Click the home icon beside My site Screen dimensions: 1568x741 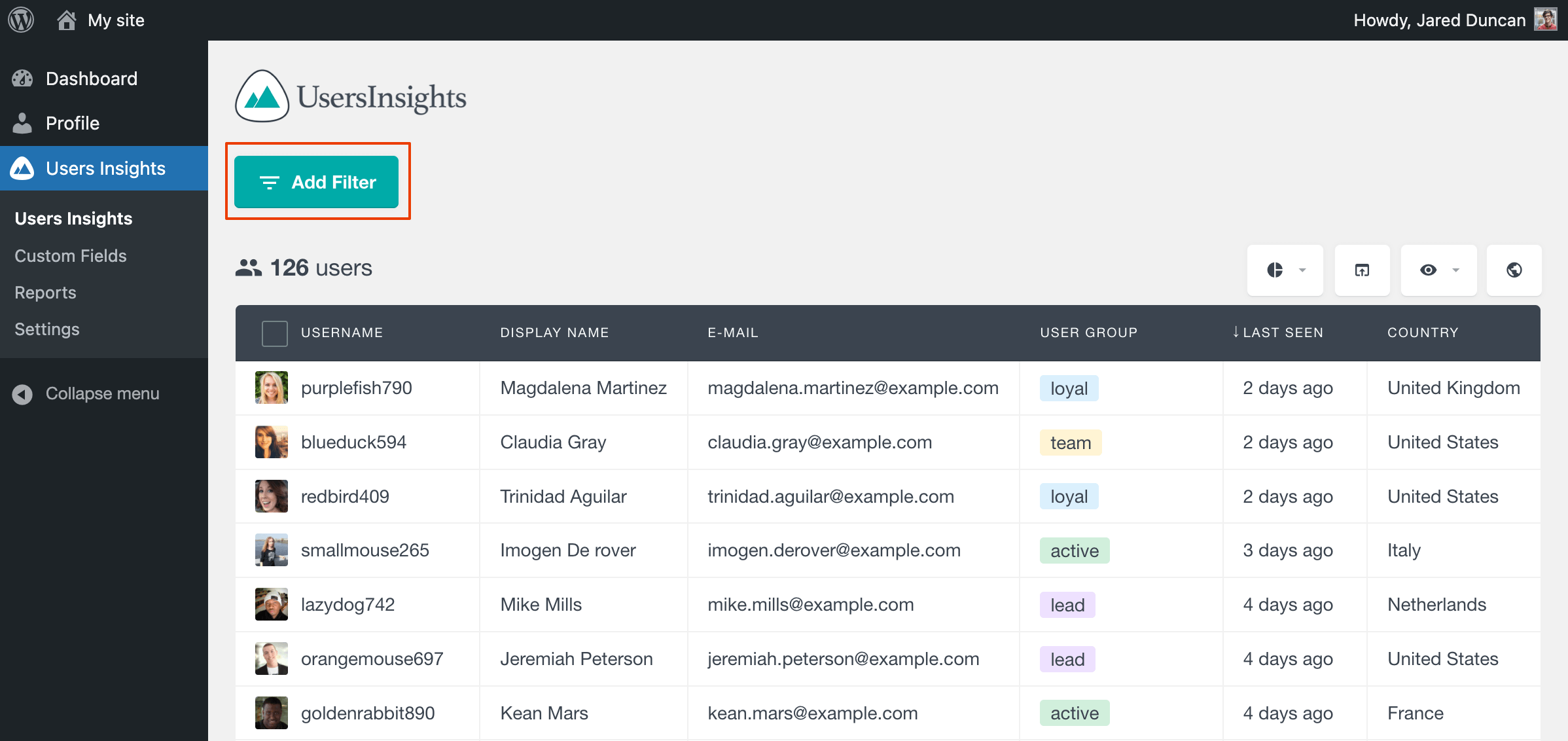coord(66,20)
